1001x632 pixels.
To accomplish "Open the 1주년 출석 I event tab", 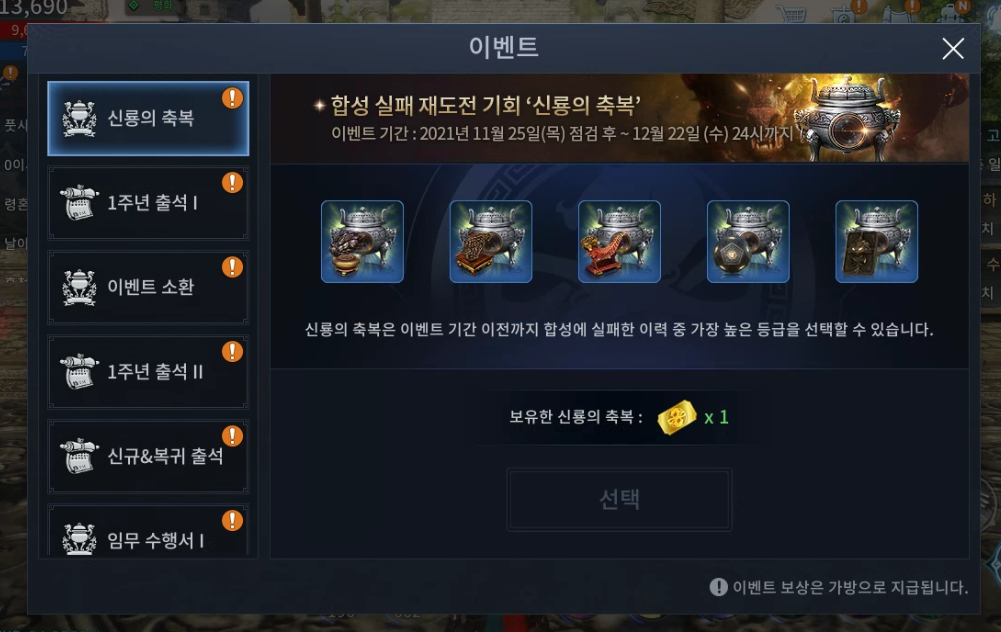I will pyautogui.click(x=148, y=202).
